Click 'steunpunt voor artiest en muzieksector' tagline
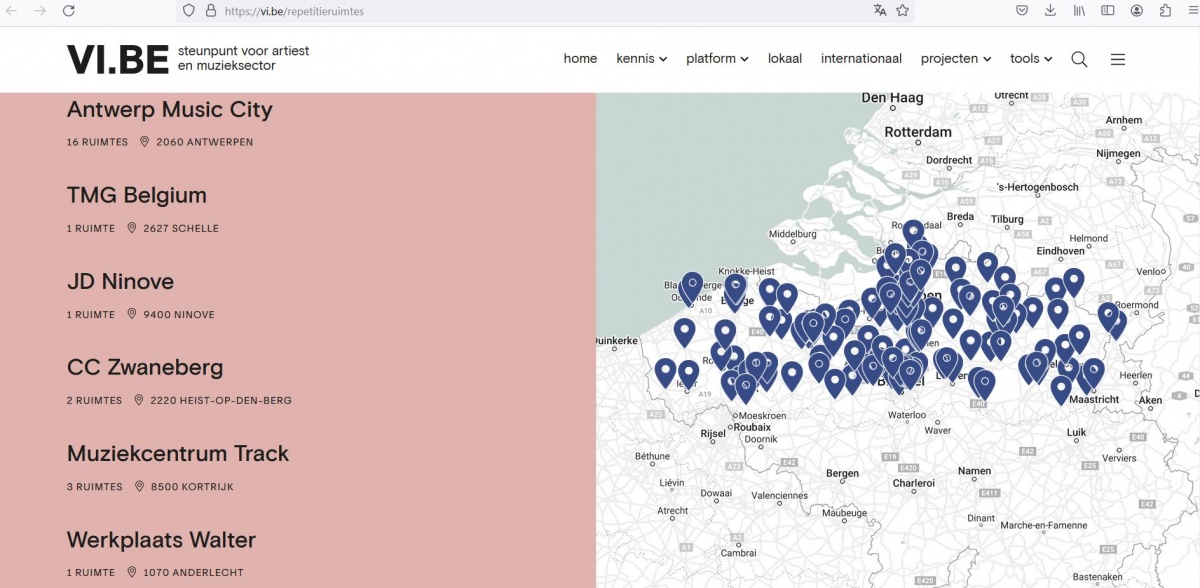This screenshot has height=588, width=1200. 244,58
